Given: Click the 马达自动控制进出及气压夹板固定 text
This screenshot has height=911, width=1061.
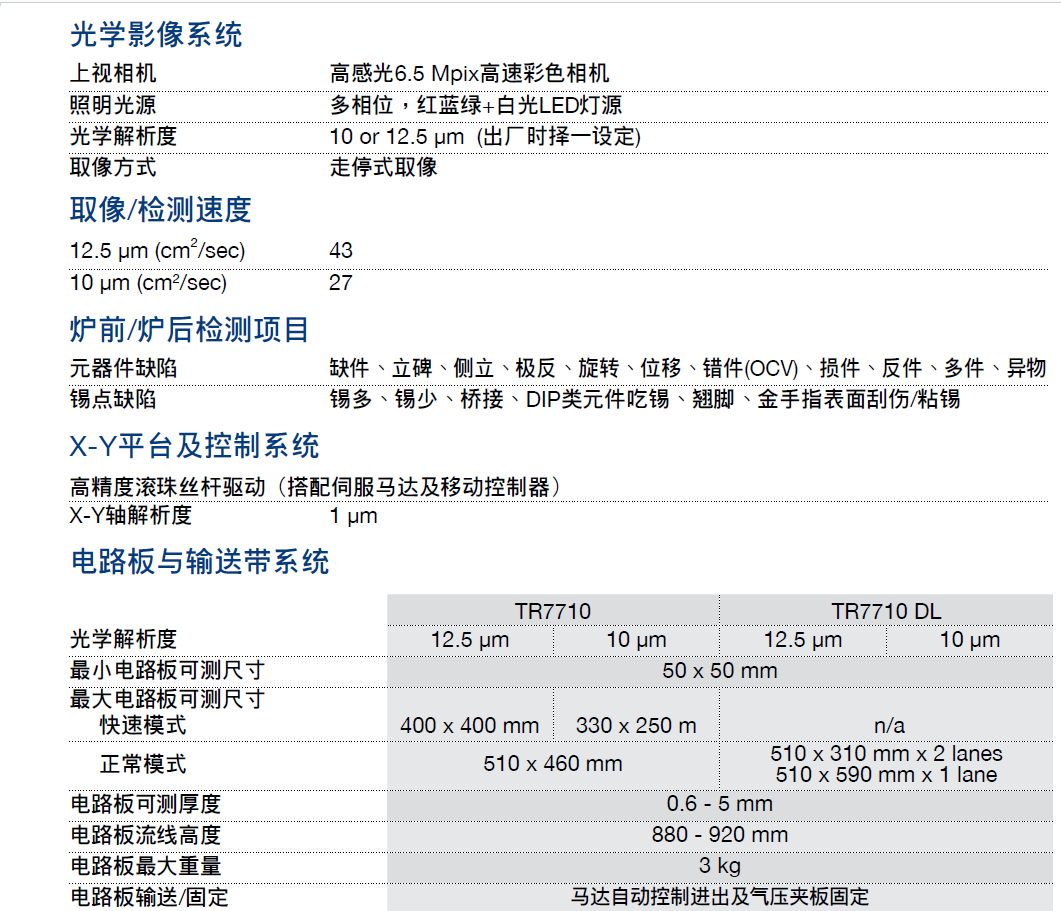Looking at the screenshot, I should [719, 896].
